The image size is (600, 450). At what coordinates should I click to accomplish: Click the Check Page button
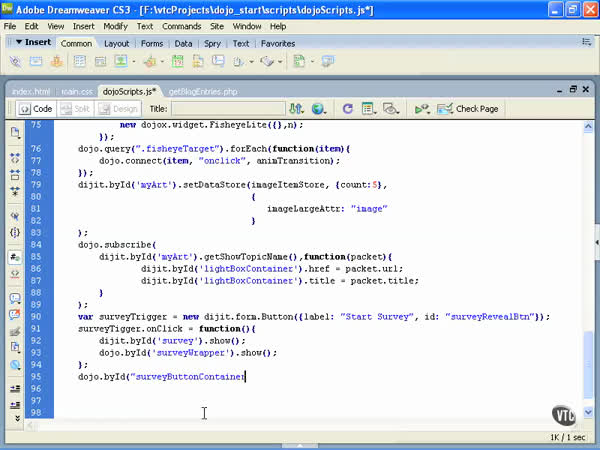(468, 109)
